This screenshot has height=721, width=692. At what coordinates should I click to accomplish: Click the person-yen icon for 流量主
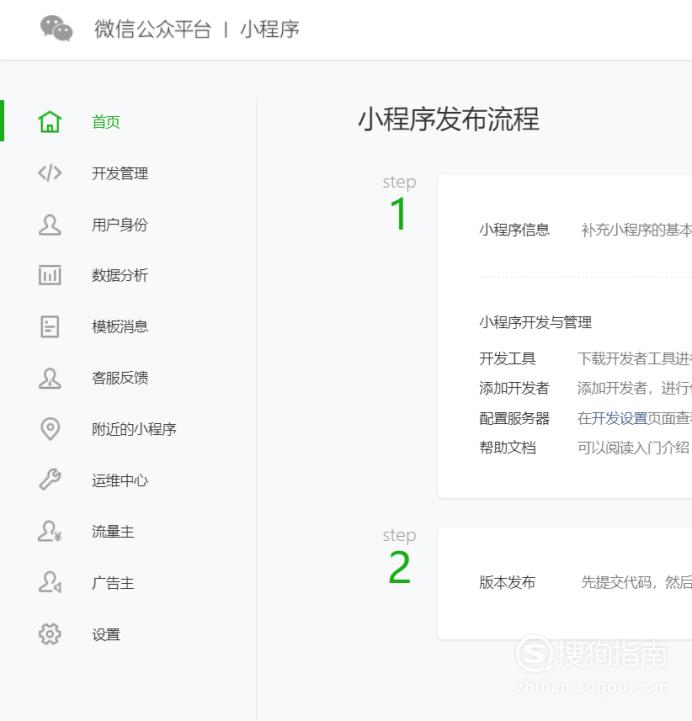click(50, 531)
